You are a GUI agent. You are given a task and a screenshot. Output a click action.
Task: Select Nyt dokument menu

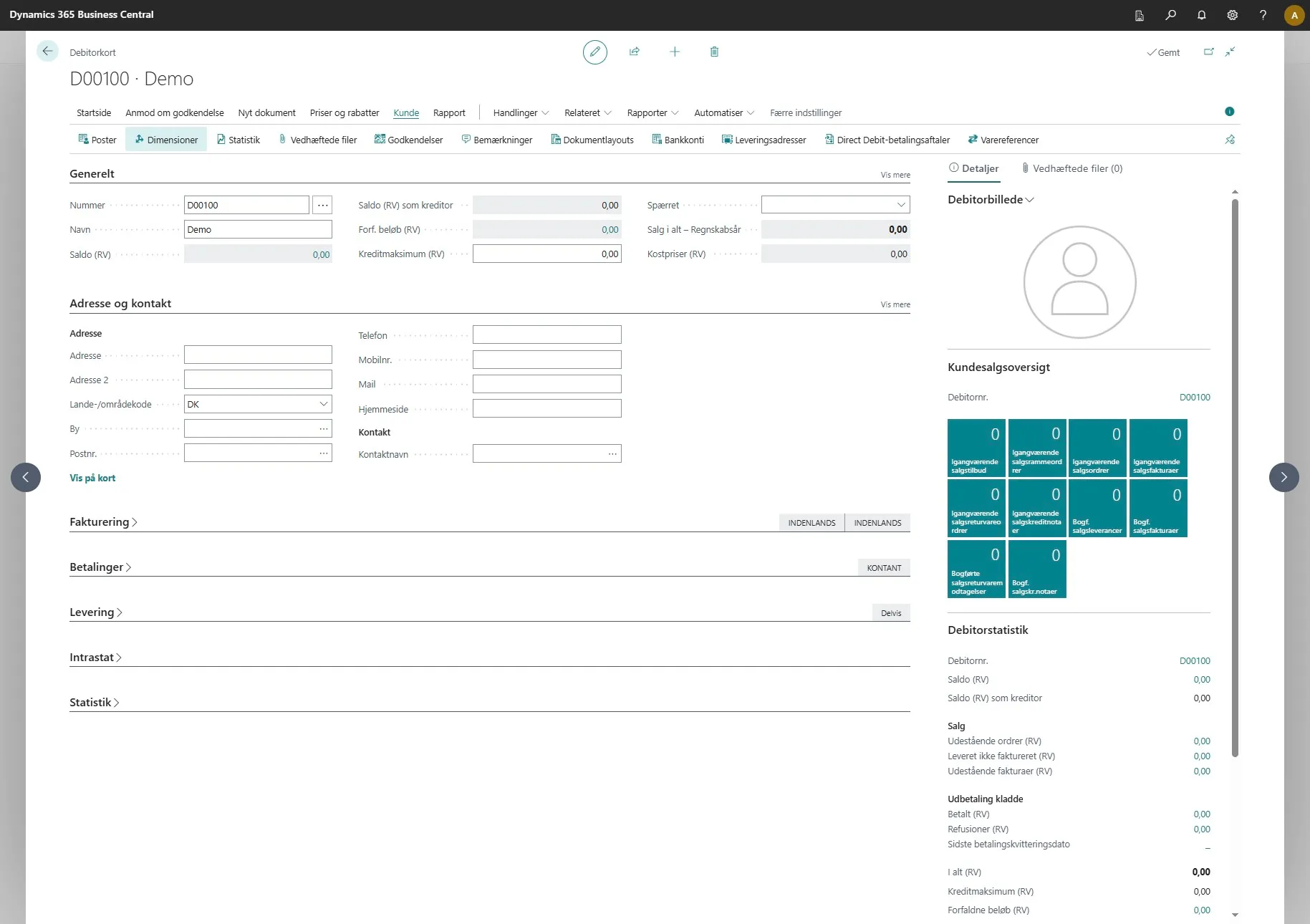266,112
